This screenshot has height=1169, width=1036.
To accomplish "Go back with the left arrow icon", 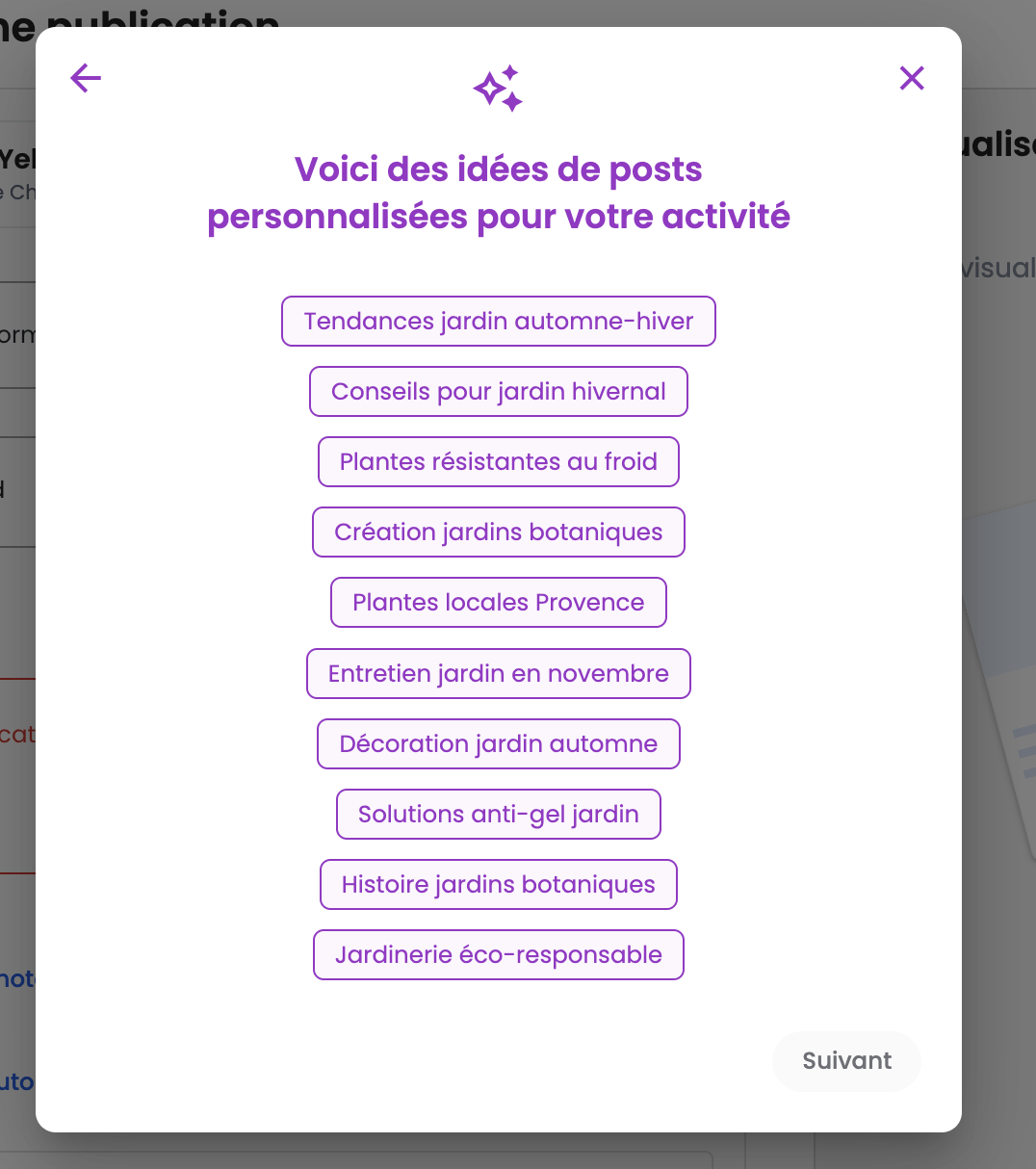I will [x=86, y=78].
